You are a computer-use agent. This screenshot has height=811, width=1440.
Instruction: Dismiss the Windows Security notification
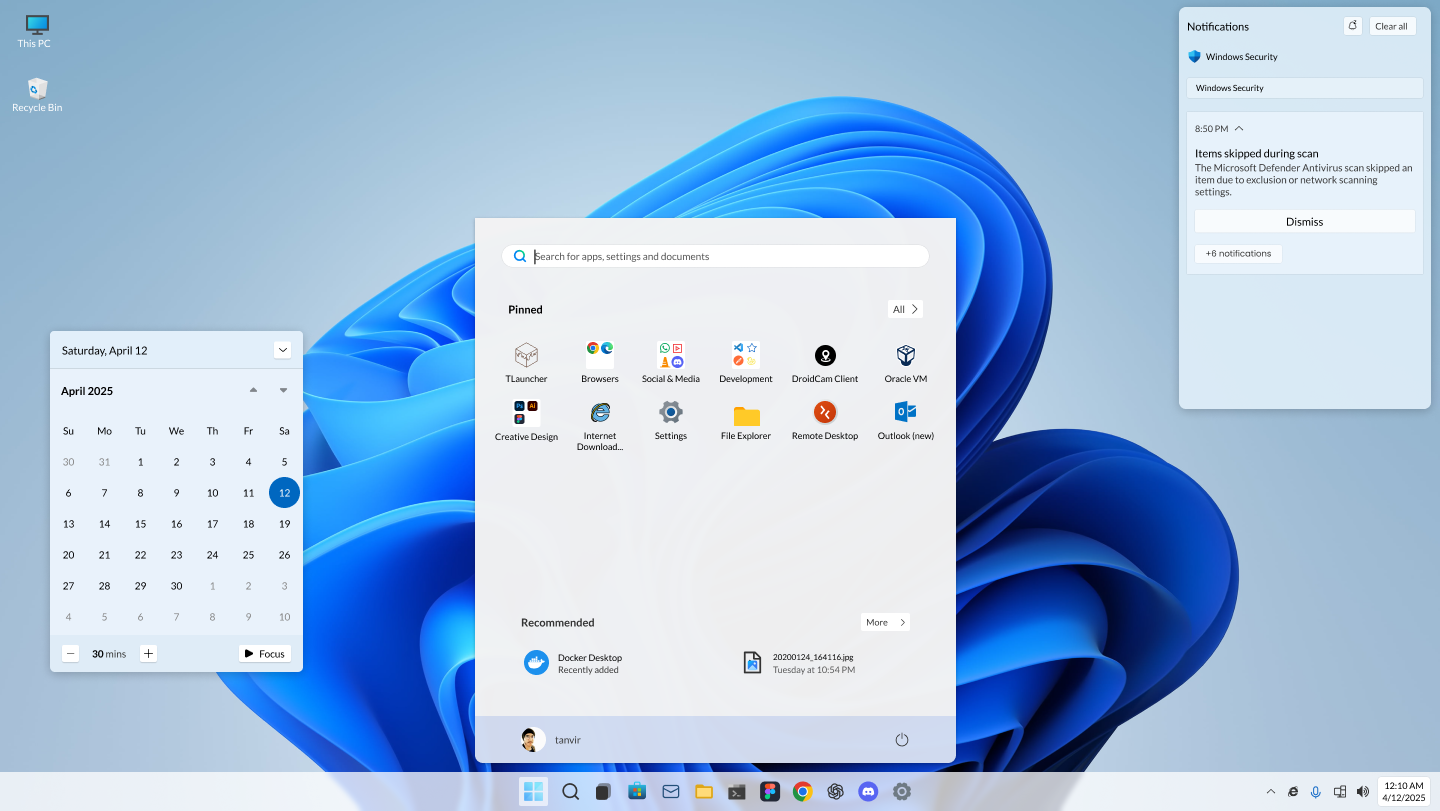tap(1304, 221)
